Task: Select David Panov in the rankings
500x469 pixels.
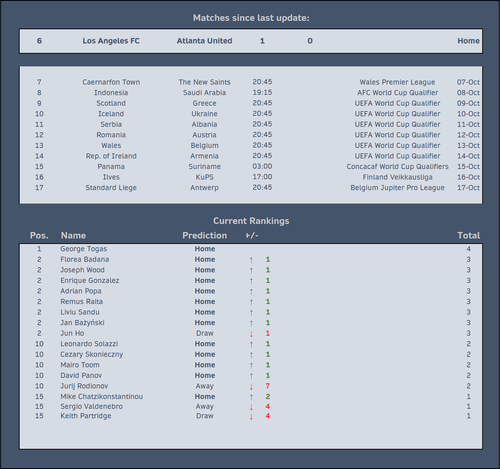Action: pyautogui.click(x=81, y=376)
